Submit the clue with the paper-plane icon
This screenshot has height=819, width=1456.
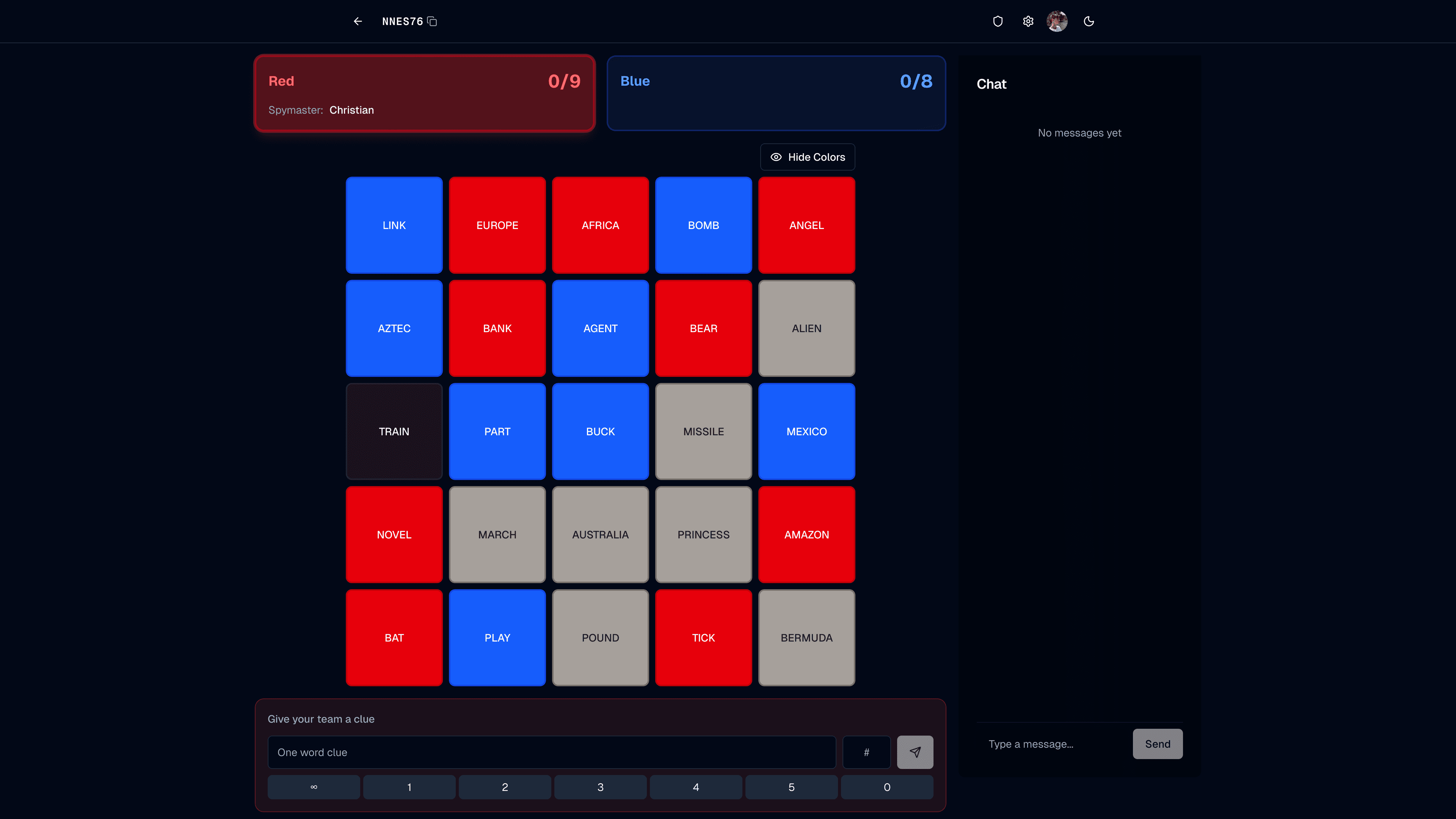pos(915,752)
